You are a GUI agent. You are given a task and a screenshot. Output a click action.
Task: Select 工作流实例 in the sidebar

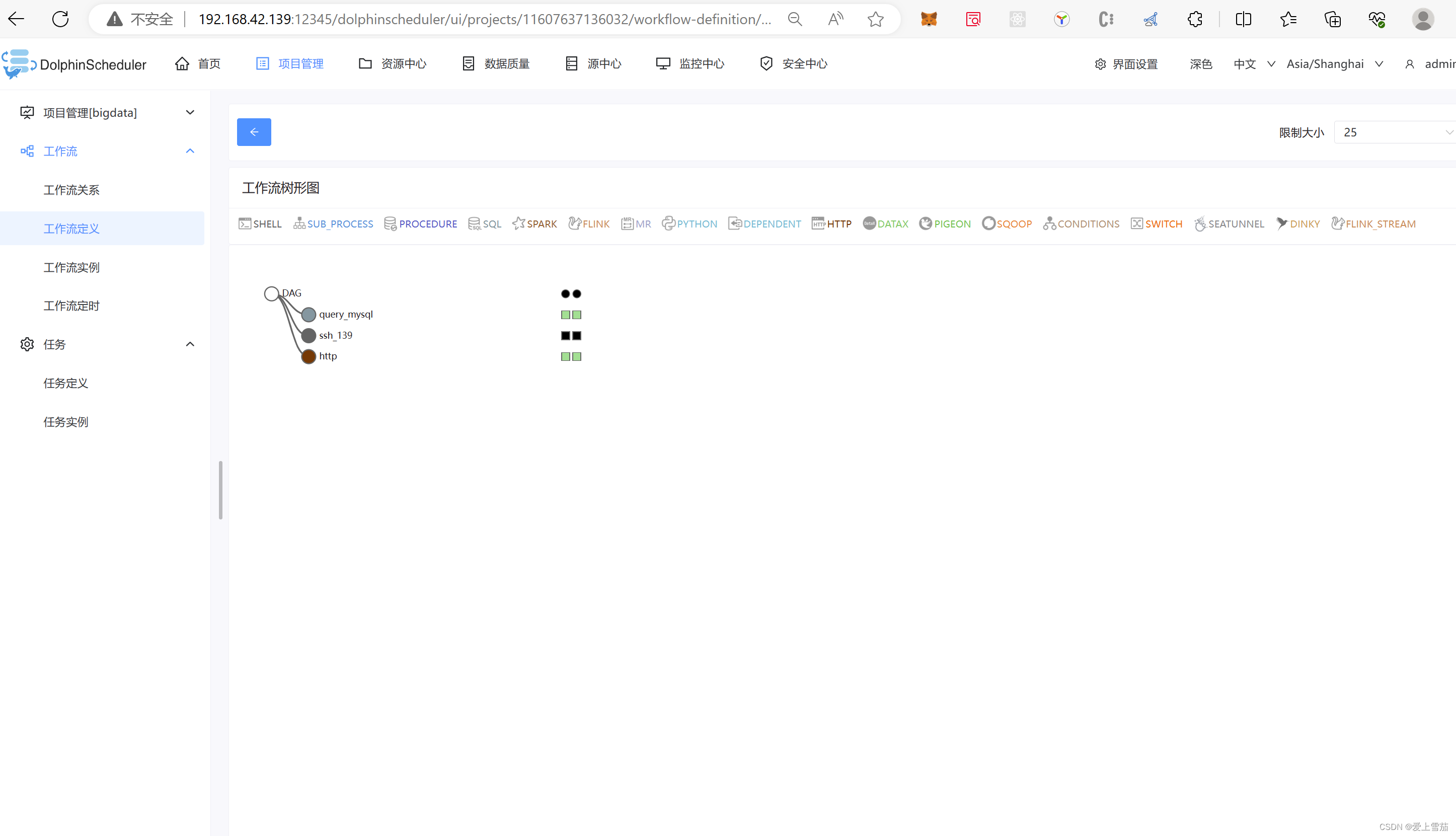72,268
